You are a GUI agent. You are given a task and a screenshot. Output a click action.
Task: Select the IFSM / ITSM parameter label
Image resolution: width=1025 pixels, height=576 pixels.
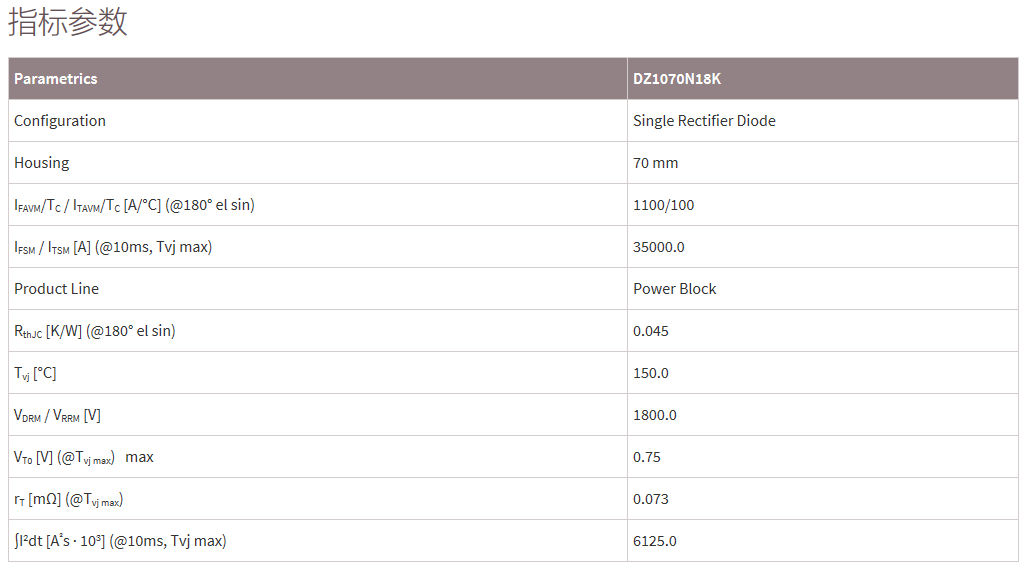(x=113, y=247)
